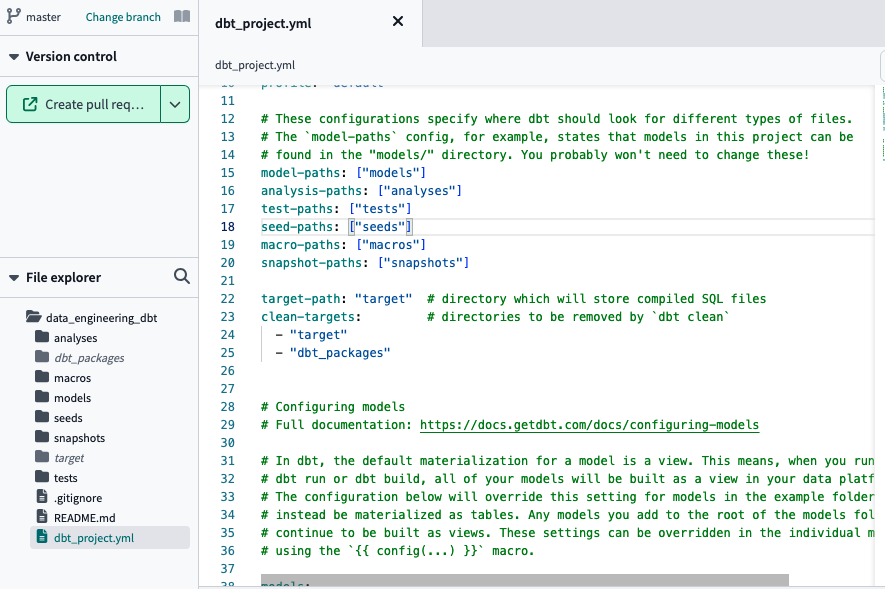Select the analyses folder in explorer
The image size is (885, 589).
click(x=76, y=338)
